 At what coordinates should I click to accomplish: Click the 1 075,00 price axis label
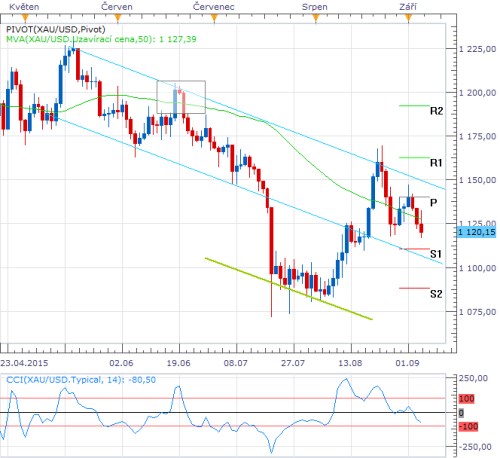(477, 312)
